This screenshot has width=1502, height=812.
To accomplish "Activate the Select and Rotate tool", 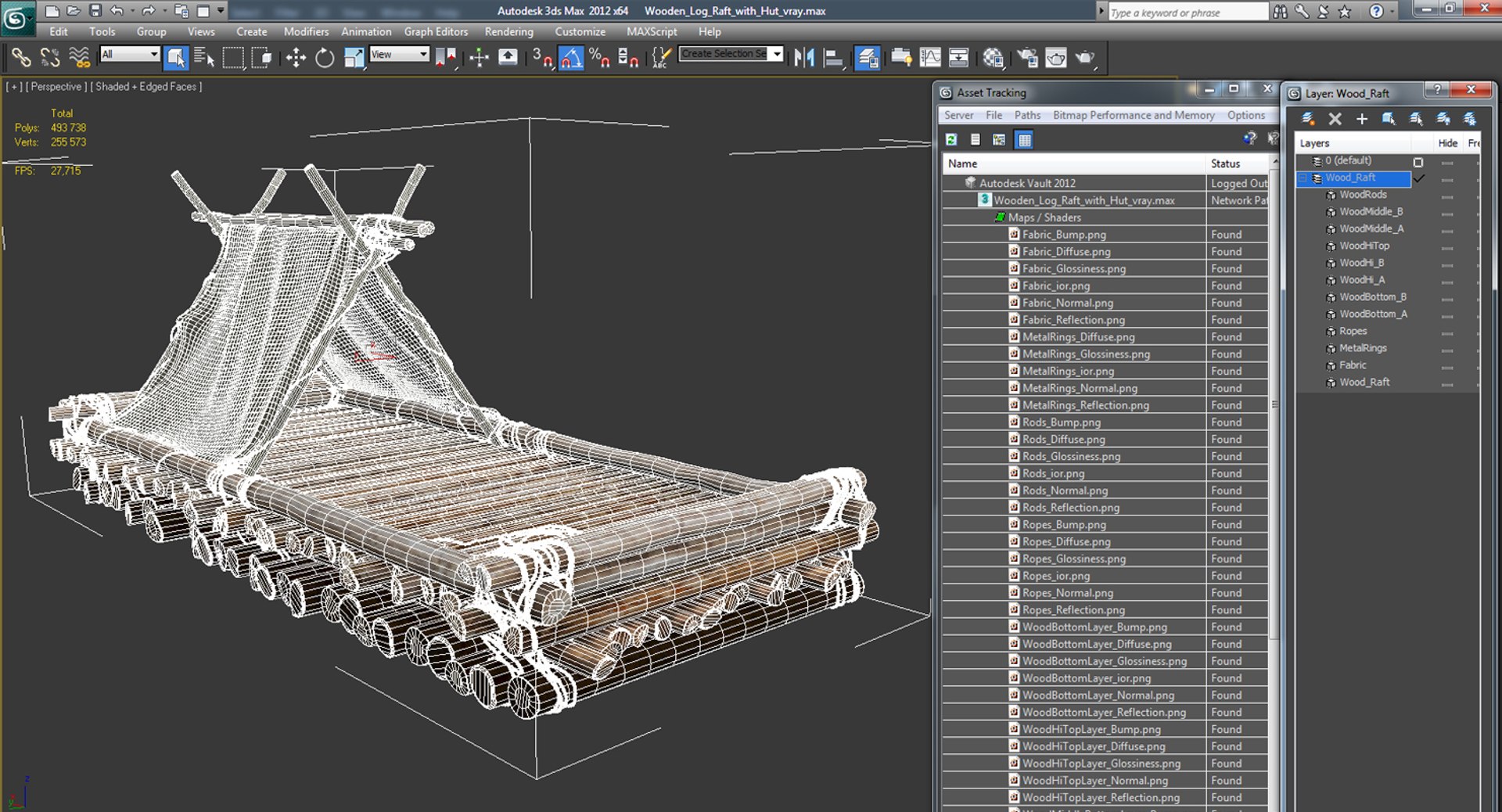I will point(324,58).
